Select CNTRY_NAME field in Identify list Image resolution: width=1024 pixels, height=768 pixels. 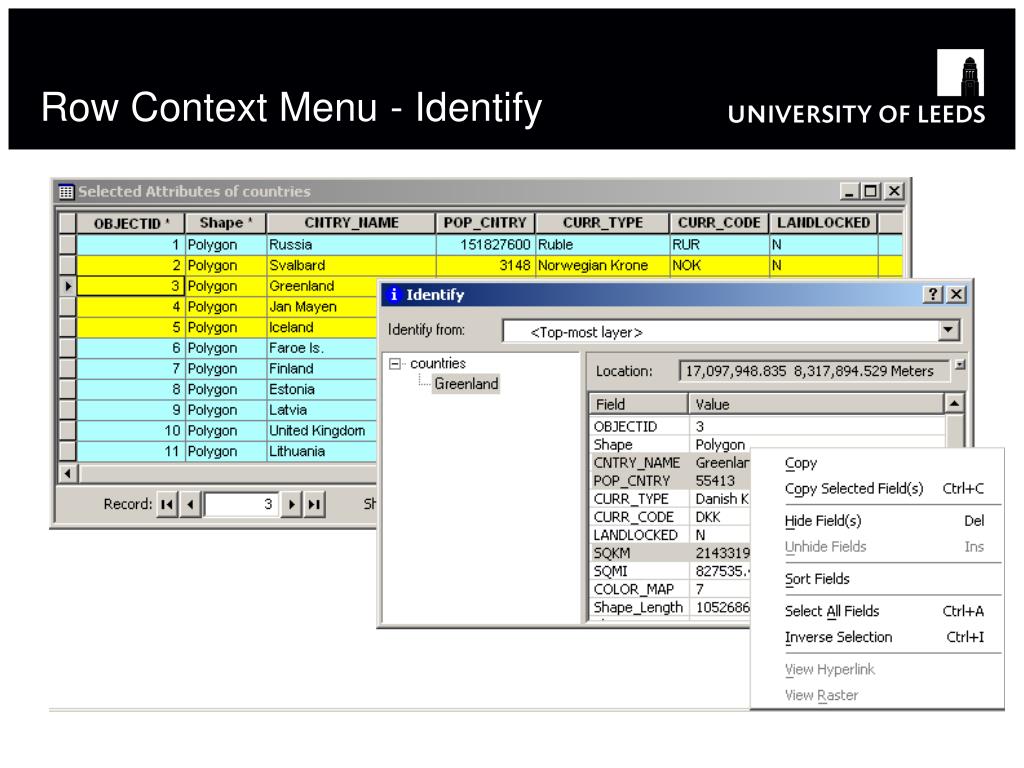pos(637,463)
